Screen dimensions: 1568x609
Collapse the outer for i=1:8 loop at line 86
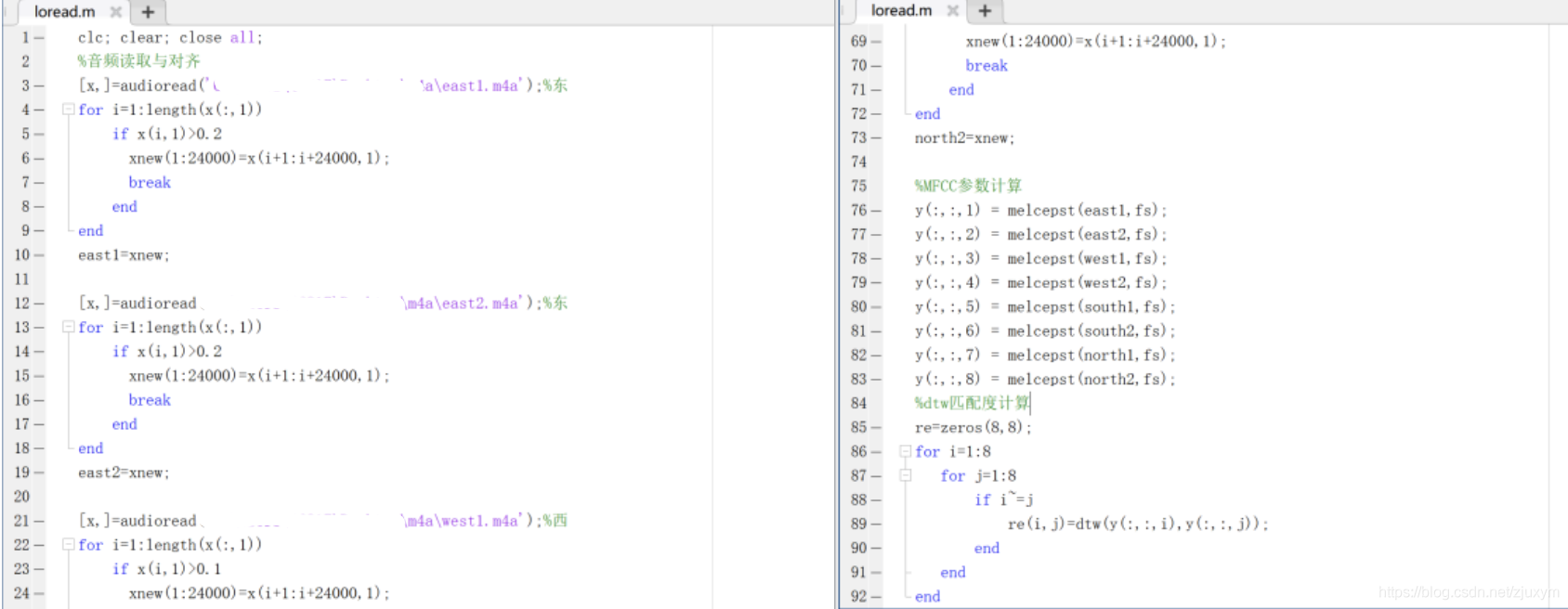(x=905, y=451)
